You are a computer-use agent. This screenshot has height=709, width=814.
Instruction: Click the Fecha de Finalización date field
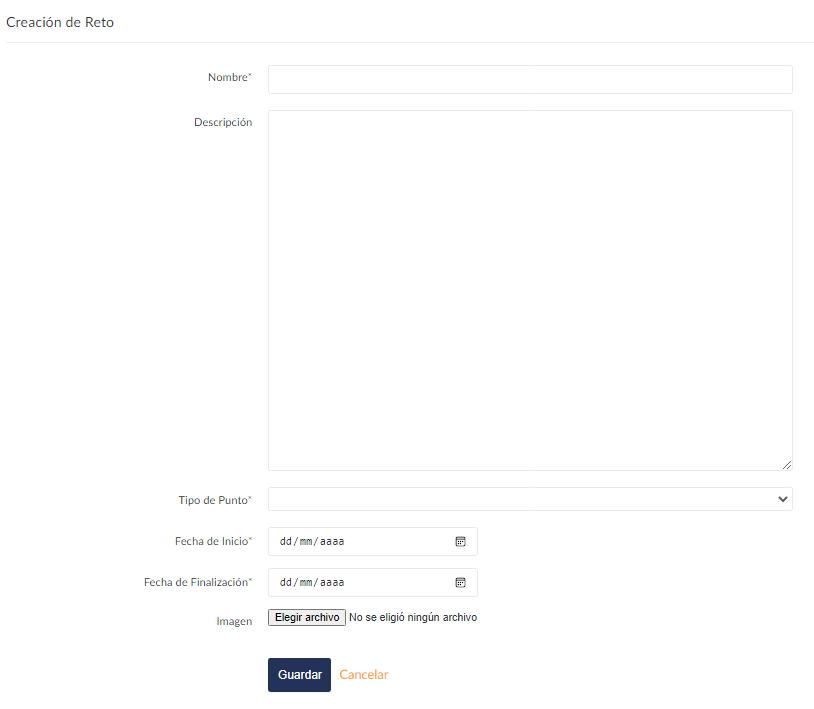point(373,582)
